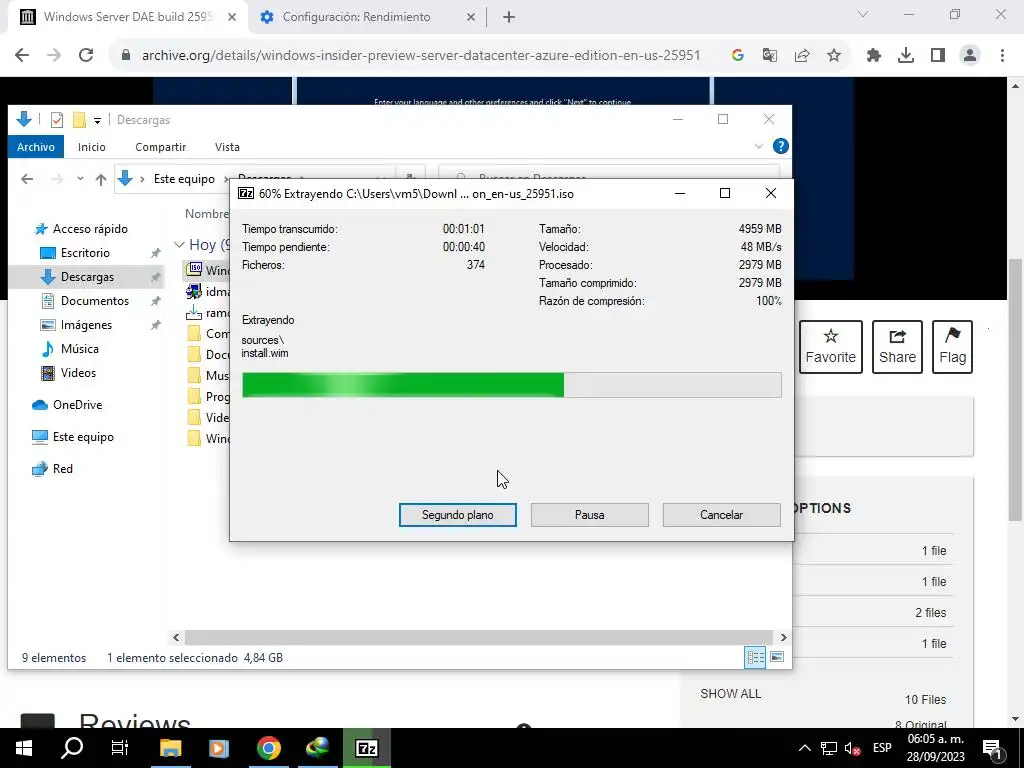Open the Archivo tab in Explorer
This screenshot has height=768, width=1024.
36,147
